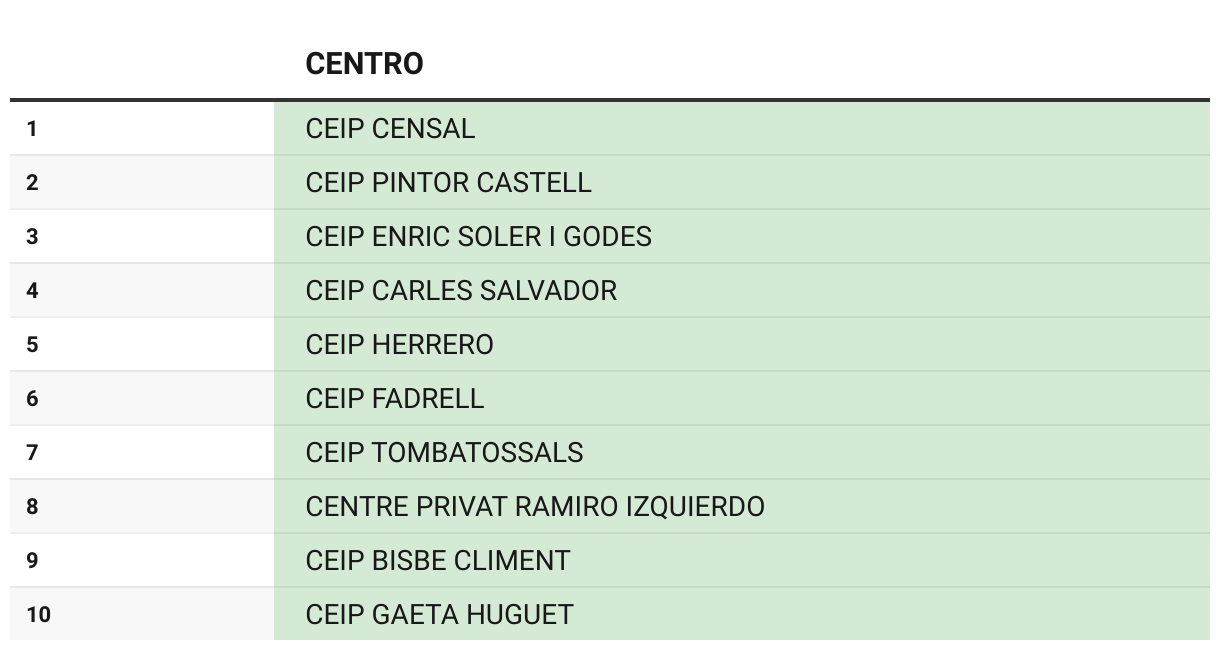Click row number 10
The height and width of the screenshot is (650, 1220).
tap(142, 614)
